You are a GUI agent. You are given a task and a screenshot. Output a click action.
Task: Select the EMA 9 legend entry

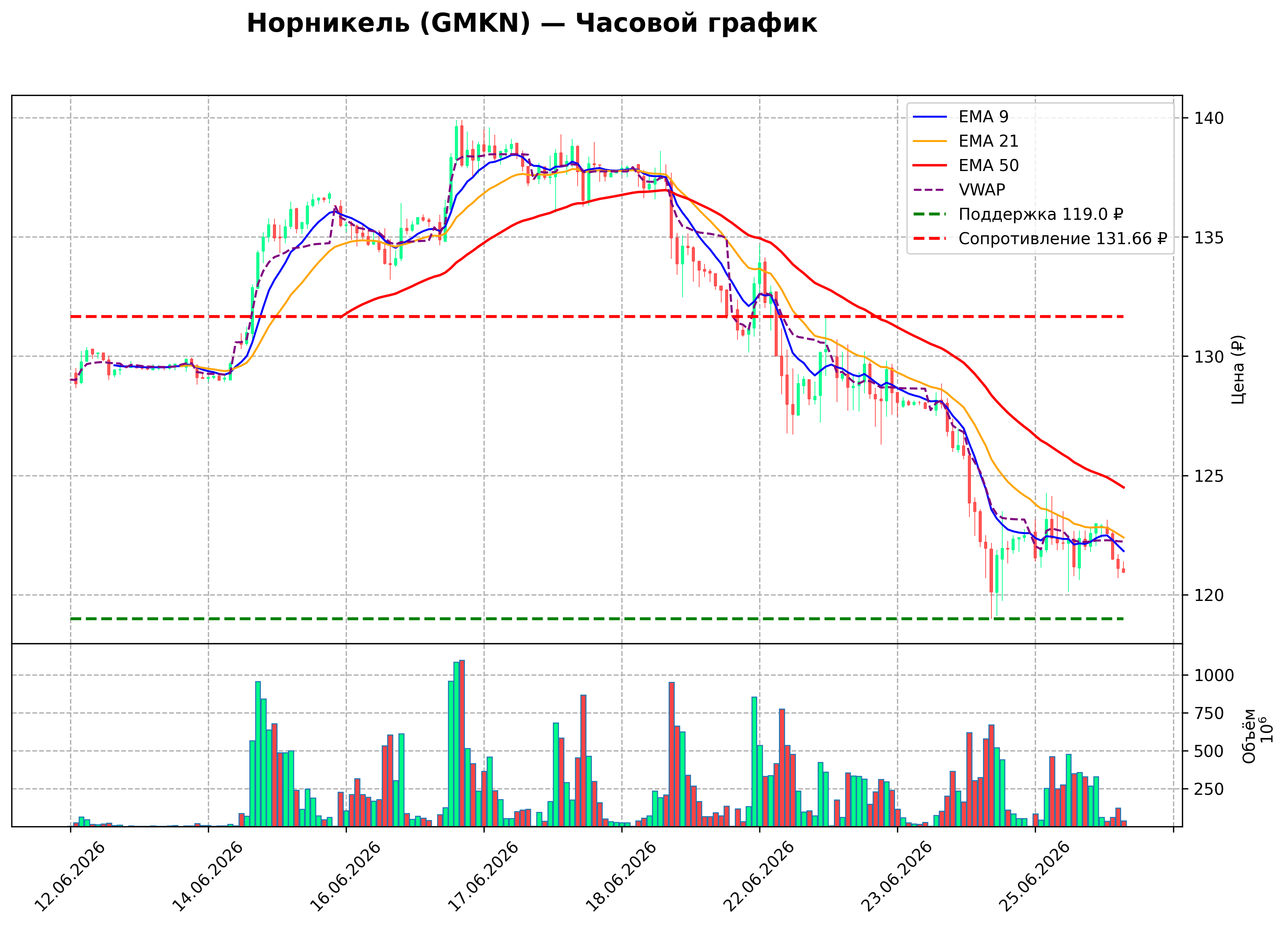[x=960, y=116]
